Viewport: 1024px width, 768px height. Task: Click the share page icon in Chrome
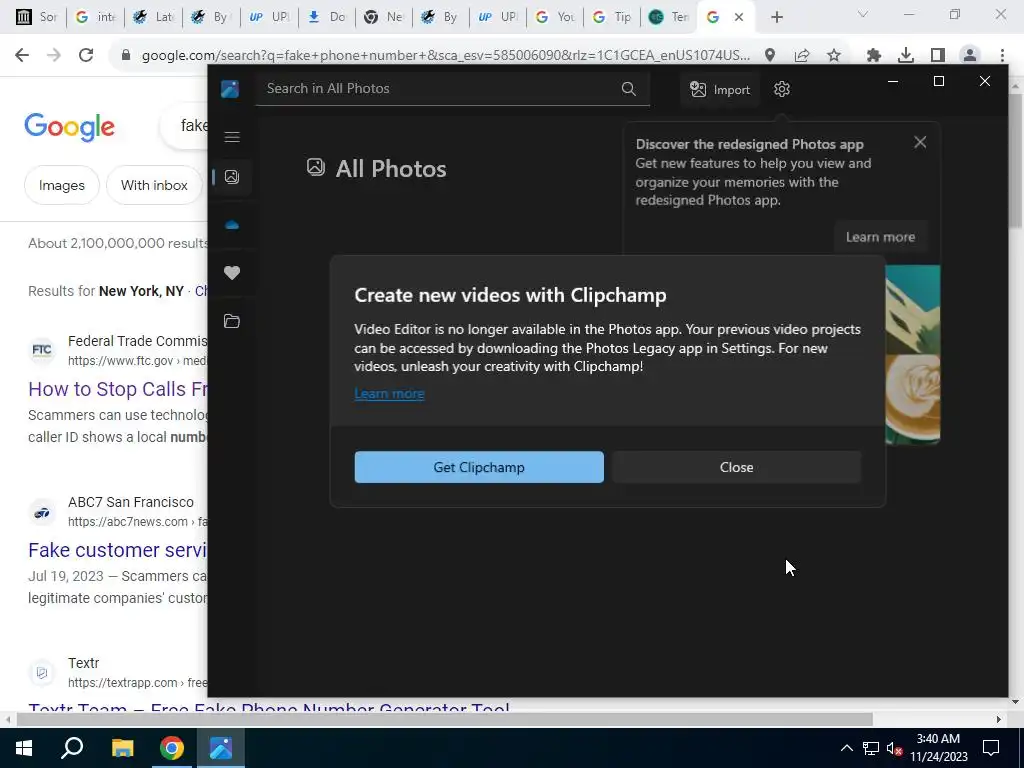pos(802,56)
